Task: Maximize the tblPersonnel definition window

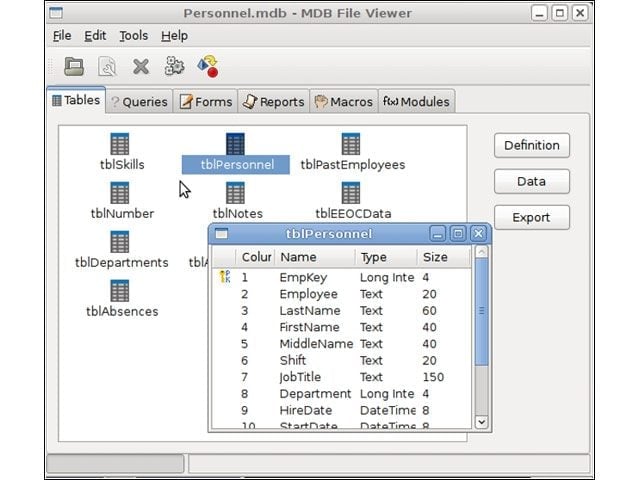Action: point(458,234)
